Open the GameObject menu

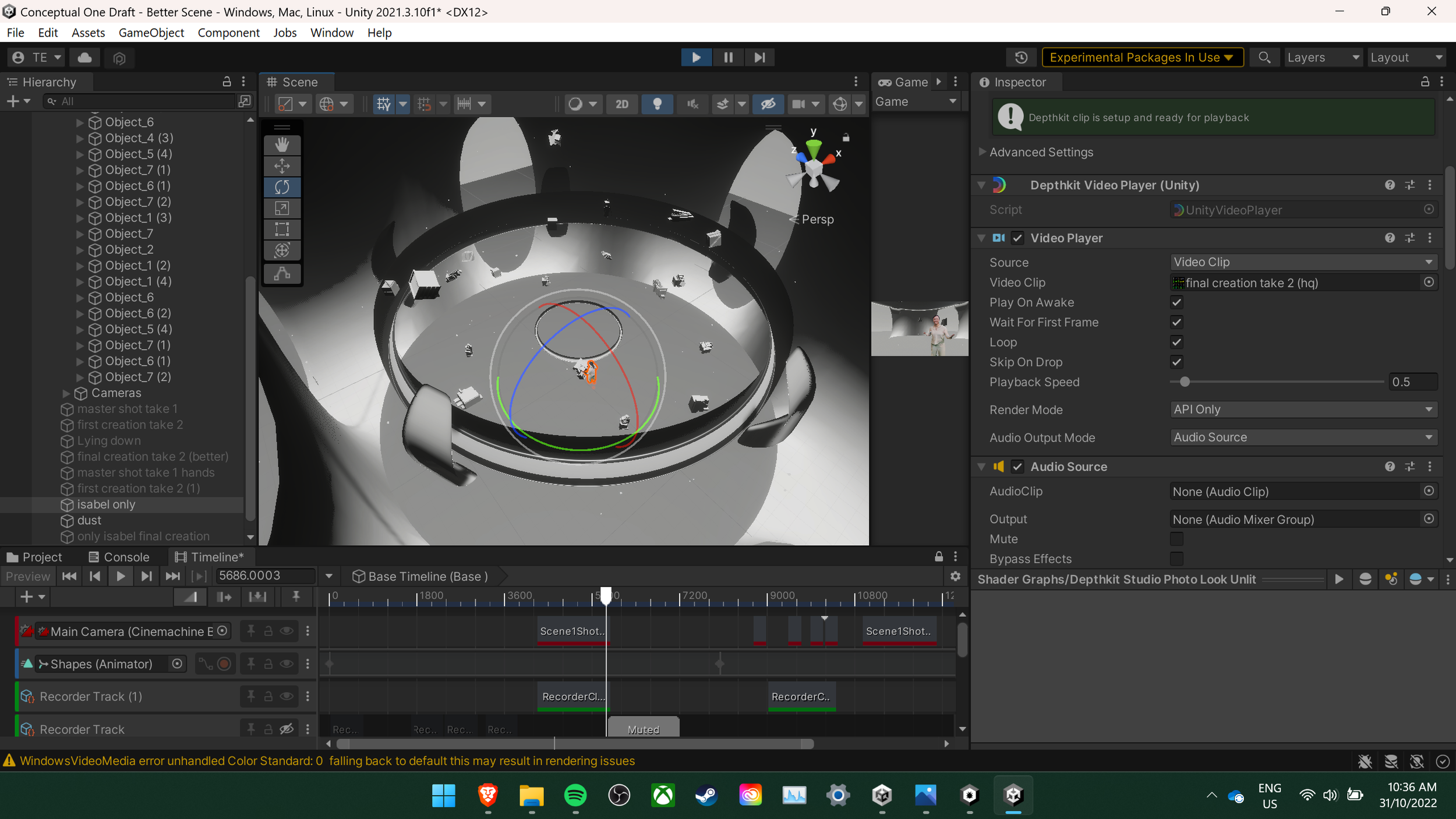pos(151,33)
